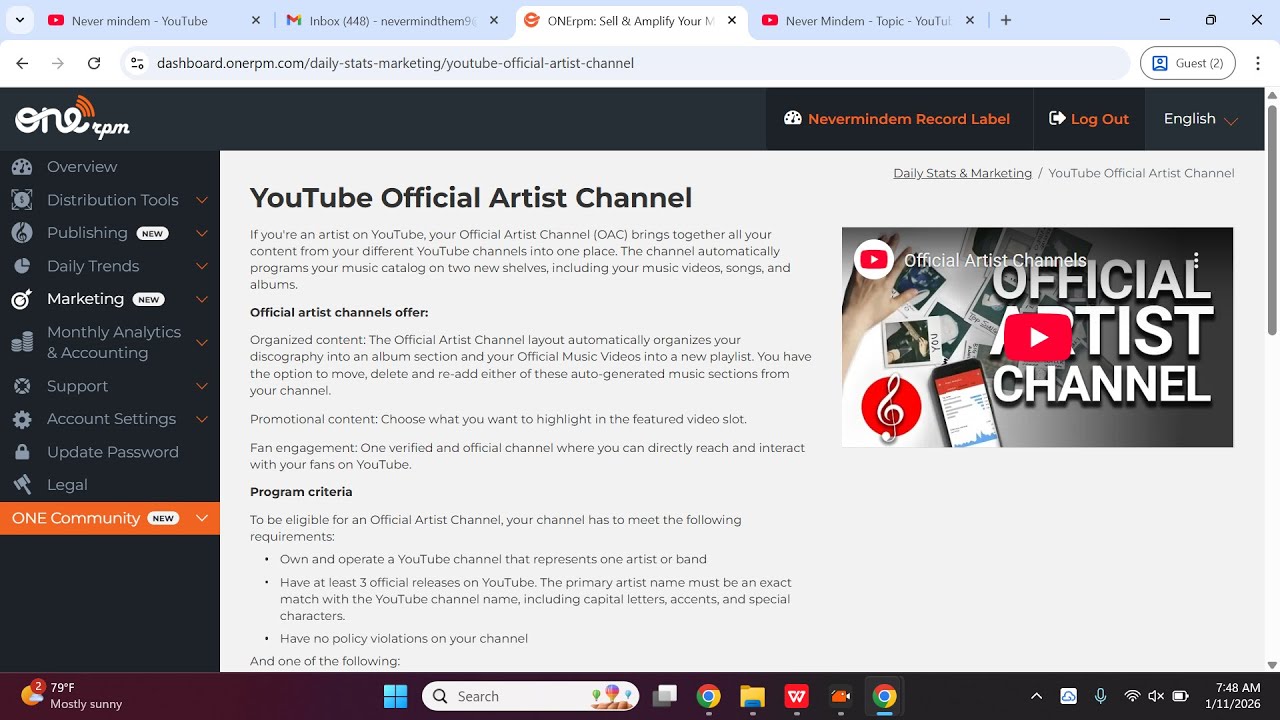Click the Overview gauge icon in sidebar
1280x720 pixels.
click(x=22, y=167)
